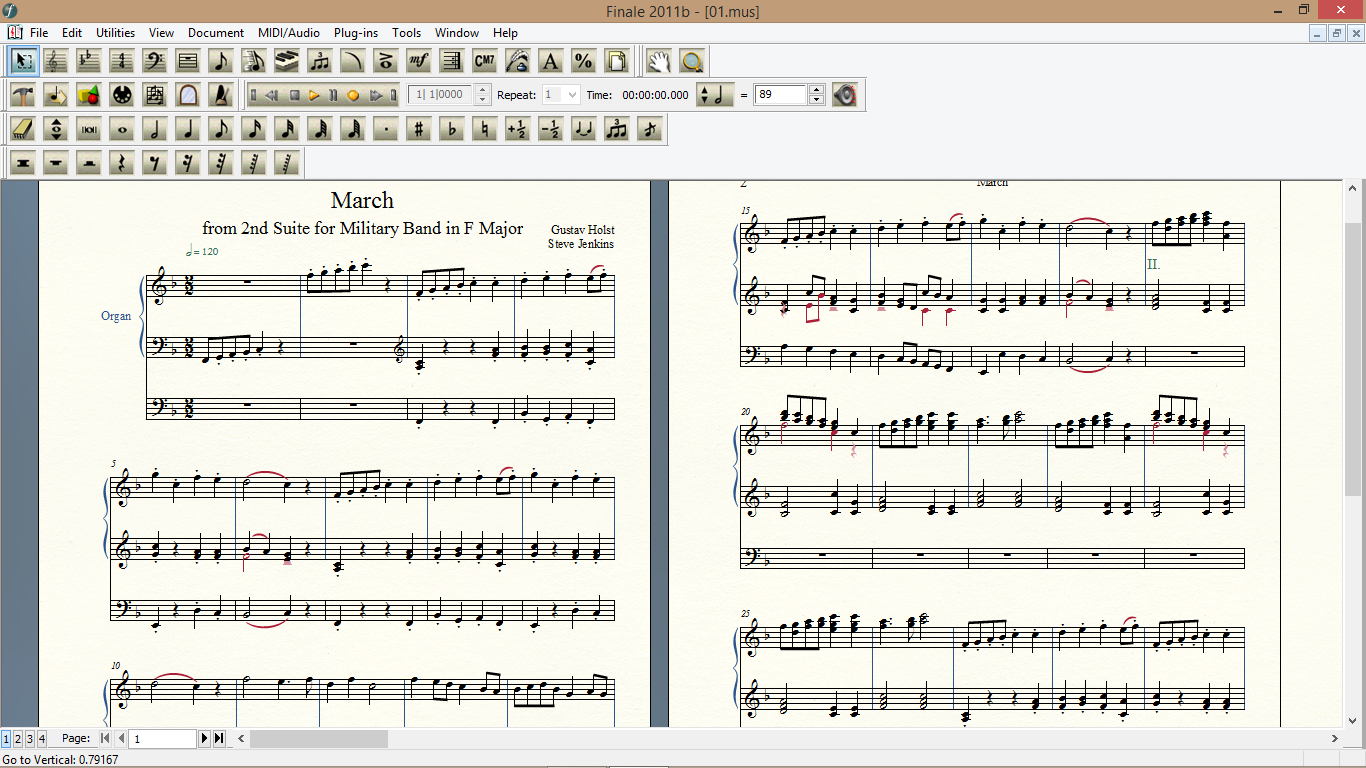The image size is (1366, 768).
Task: Toggle the sharp accidental
Action: click(x=419, y=129)
